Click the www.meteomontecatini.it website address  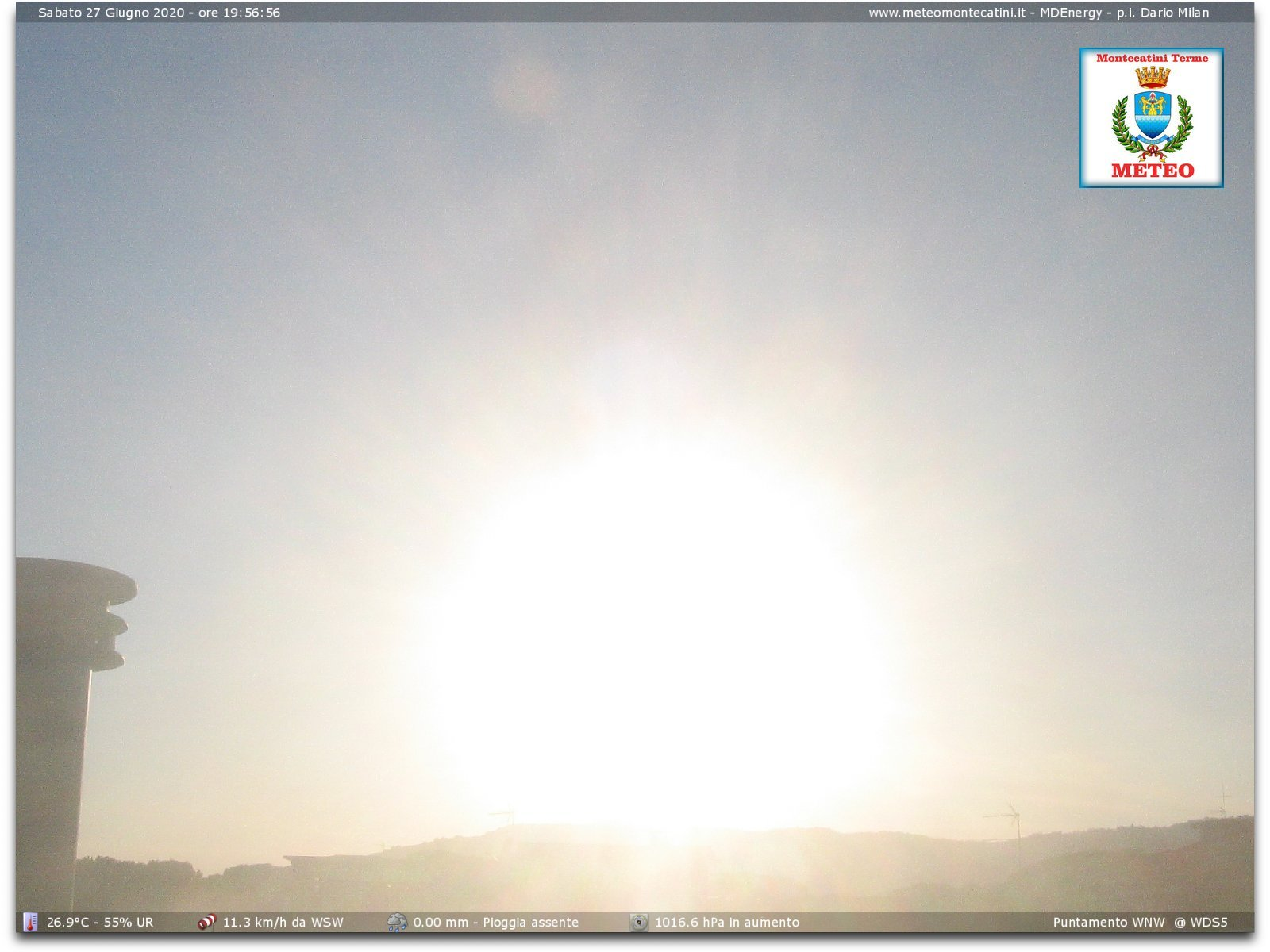coord(945,13)
